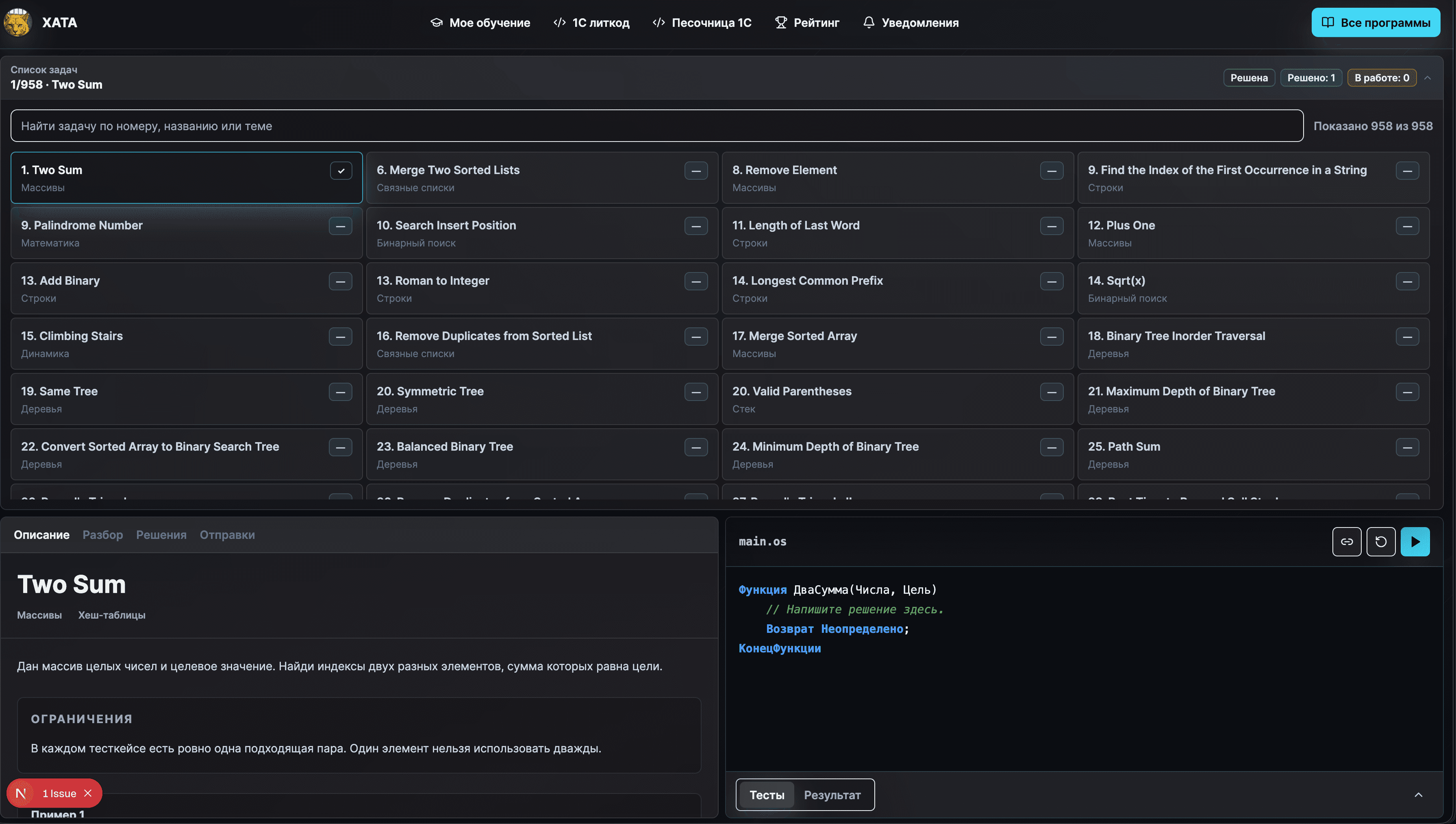Click the status icon of Merge Two Sorted Lists

[x=696, y=170]
